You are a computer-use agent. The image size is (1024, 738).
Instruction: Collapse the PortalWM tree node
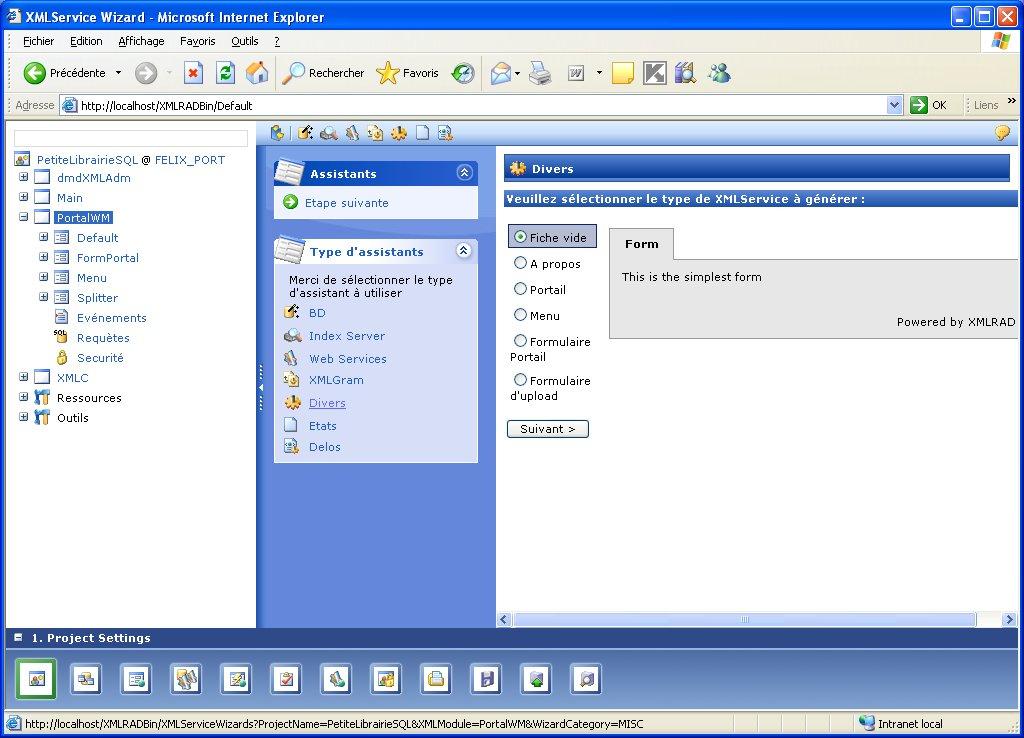[24, 217]
